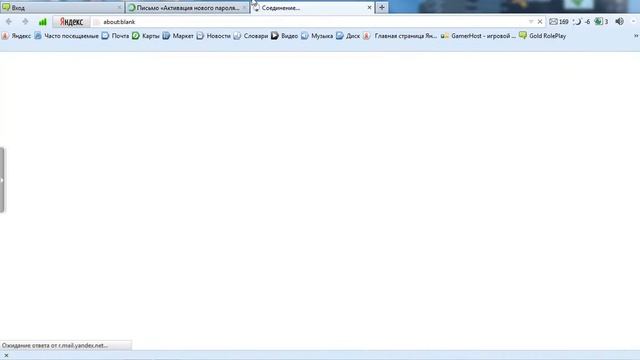Open the Яндекс logo button
This screenshot has width=640, height=360.
71,22
